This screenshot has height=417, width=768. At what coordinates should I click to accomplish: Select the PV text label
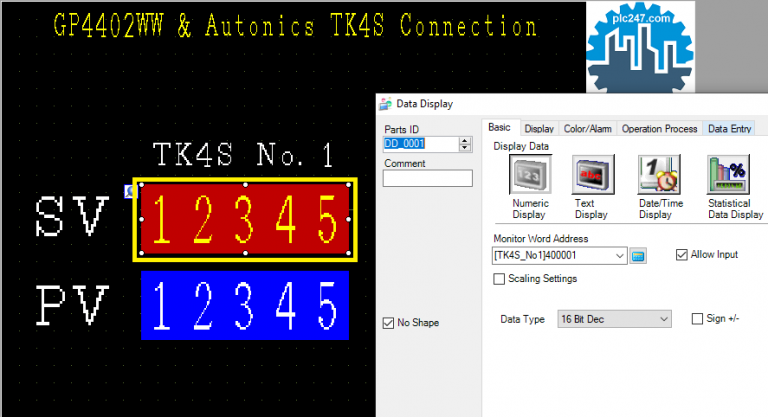(x=72, y=305)
